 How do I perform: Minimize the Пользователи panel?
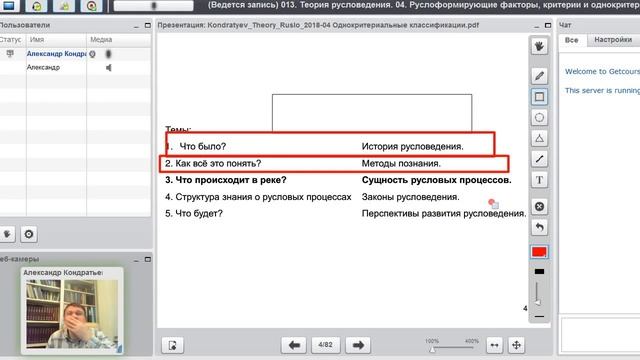[x=136, y=26]
